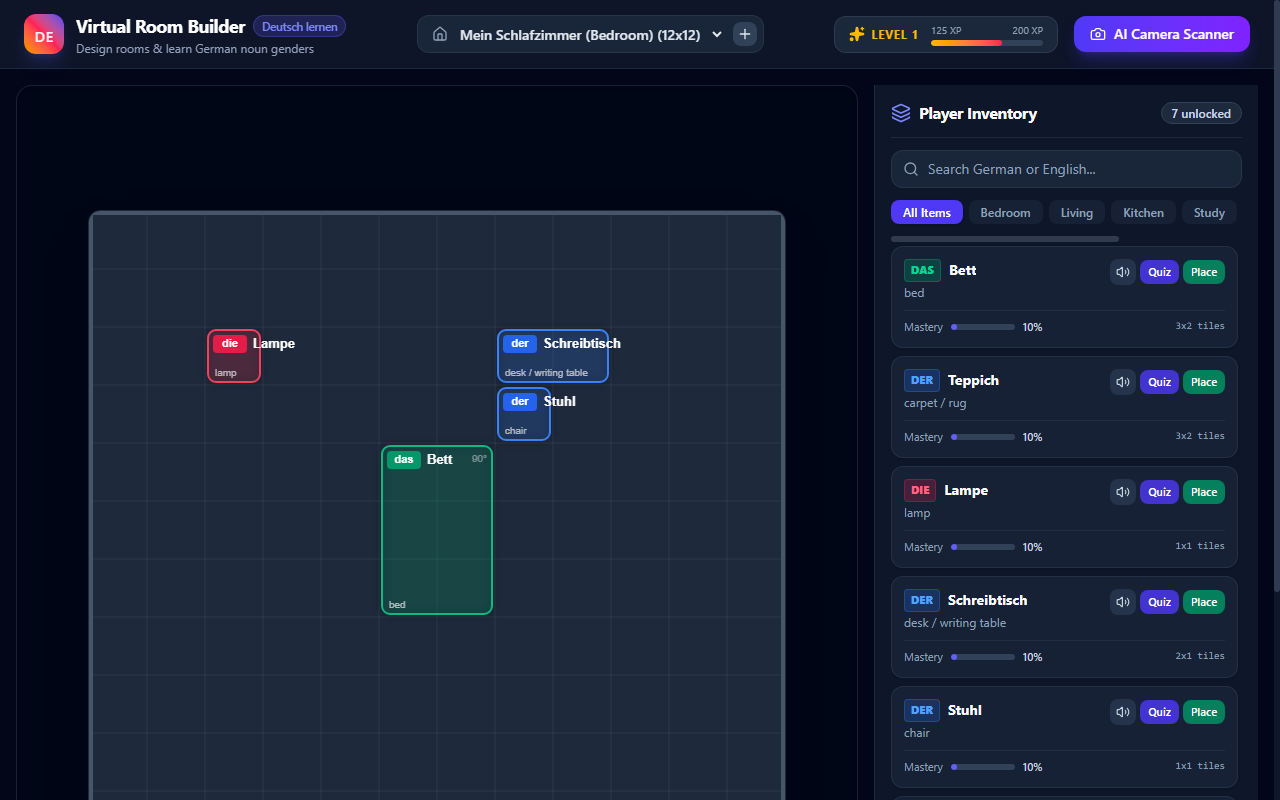Image resolution: width=1280 pixels, height=800 pixels.
Task: Play pronunciation audio for Bett
Action: pos(1123,272)
